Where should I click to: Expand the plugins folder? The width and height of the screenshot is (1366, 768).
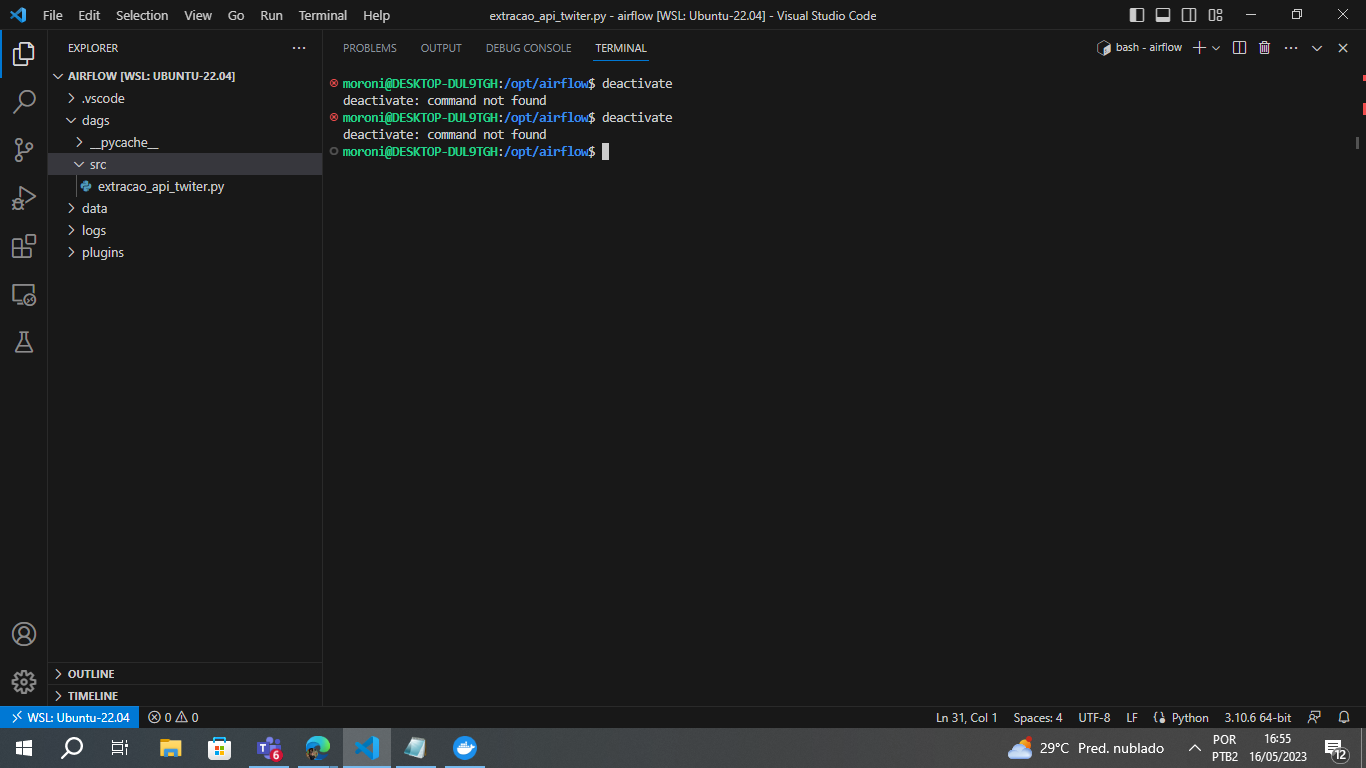[185, 252]
